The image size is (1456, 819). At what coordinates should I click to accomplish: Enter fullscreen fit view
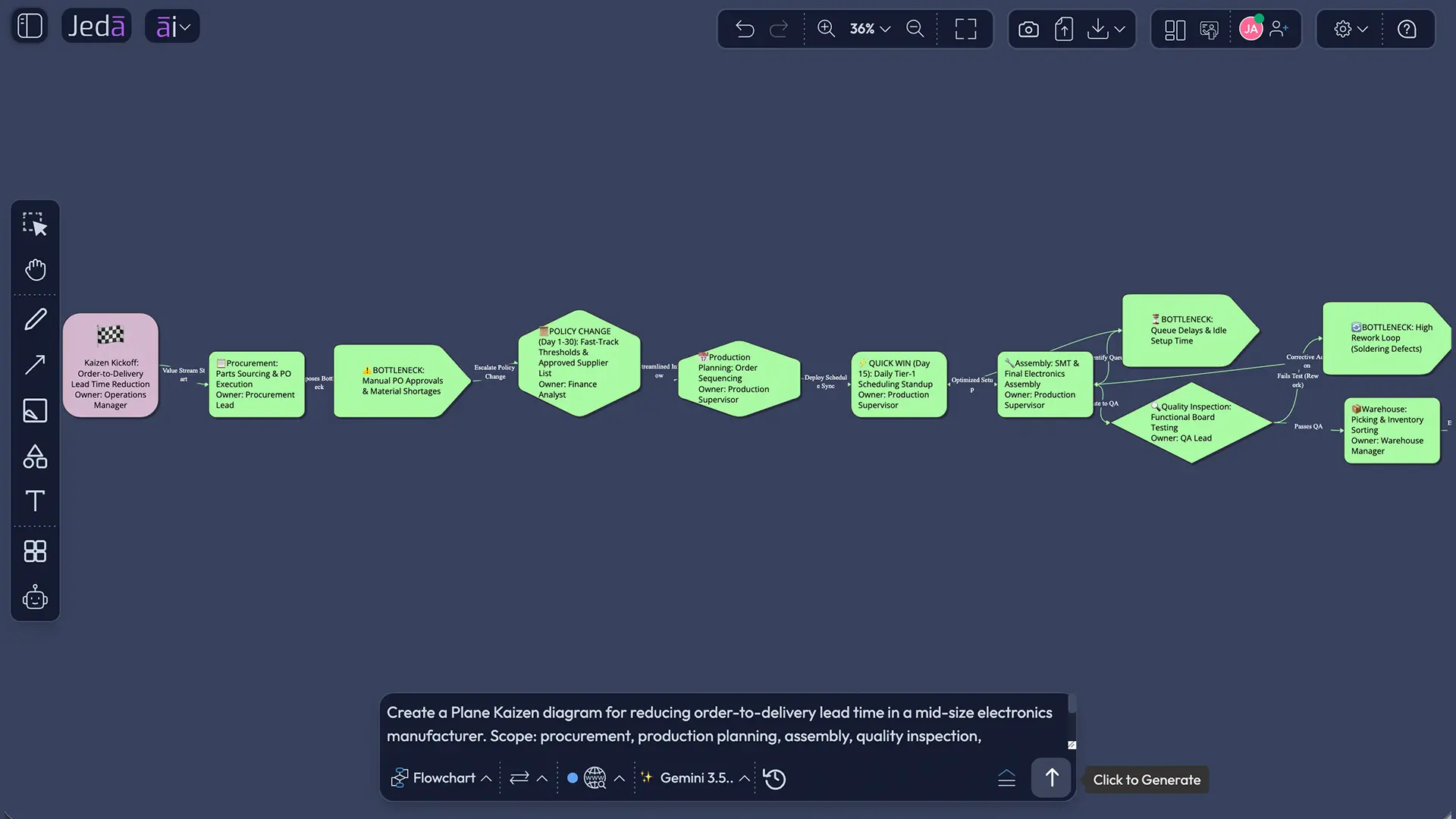pyautogui.click(x=965, y=29)
